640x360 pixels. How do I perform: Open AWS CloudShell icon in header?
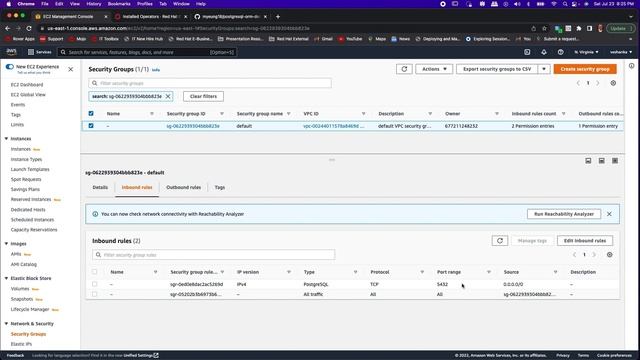coord(527,52)
